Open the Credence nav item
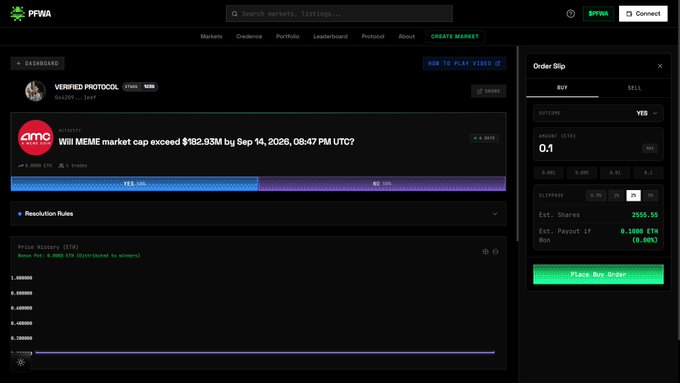 tap(249, 36)
